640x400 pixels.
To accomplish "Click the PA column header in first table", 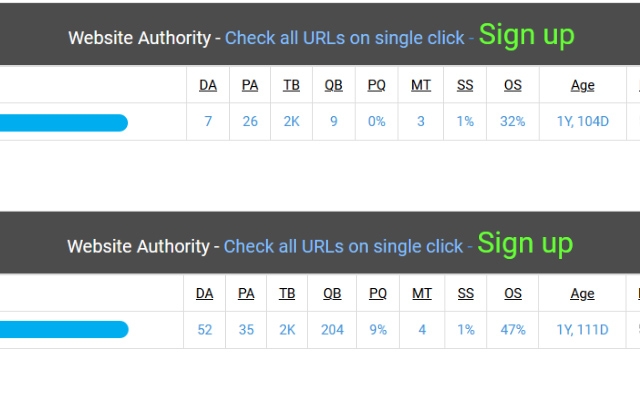I will tap(250, 85).
